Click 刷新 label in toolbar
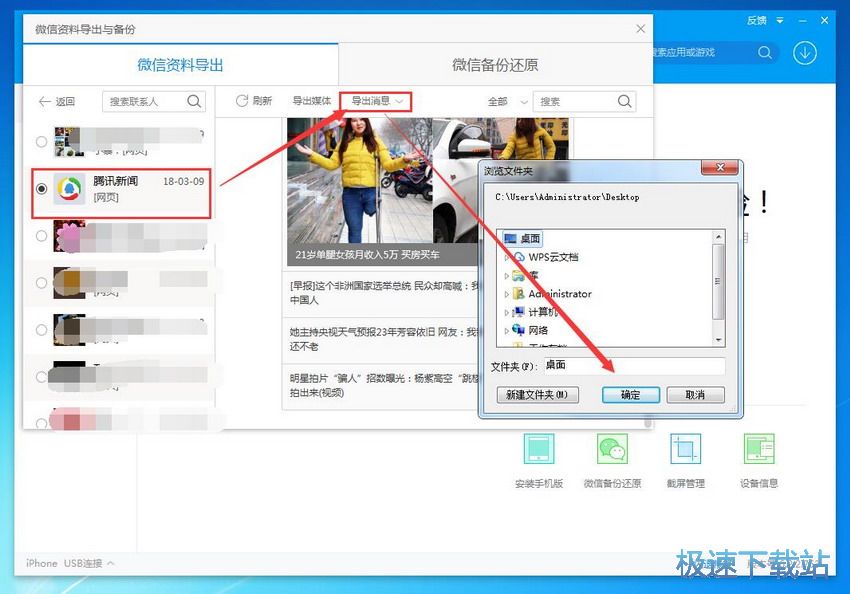The image size is (850, 594). 262,101
